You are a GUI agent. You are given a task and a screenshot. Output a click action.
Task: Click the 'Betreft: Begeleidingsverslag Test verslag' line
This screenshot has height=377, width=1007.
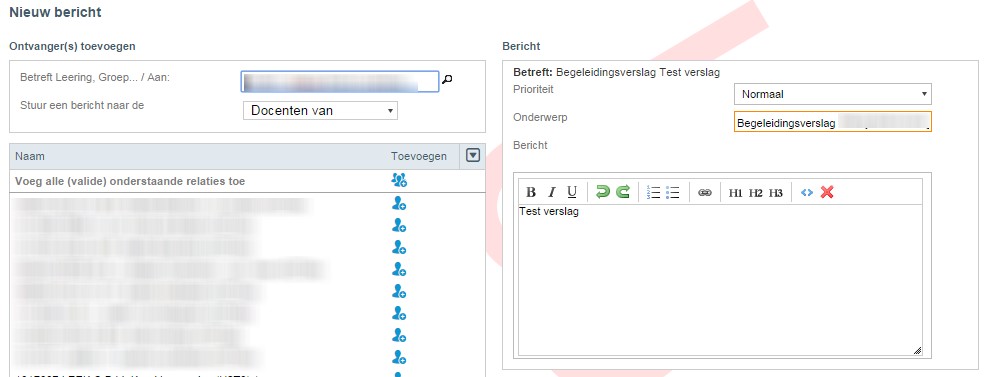pyautogui.click(x=617, y=73)
